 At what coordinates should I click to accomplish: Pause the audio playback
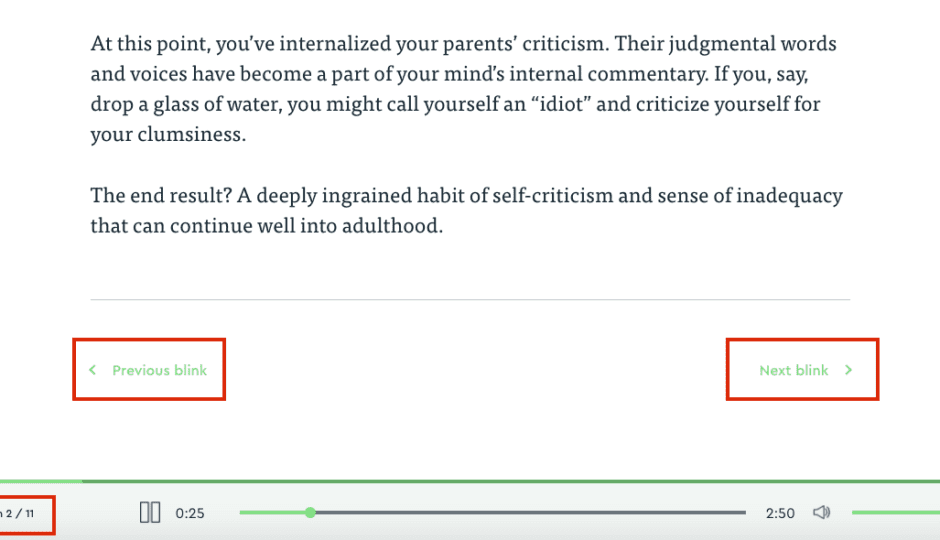click(x=150, y=512)
